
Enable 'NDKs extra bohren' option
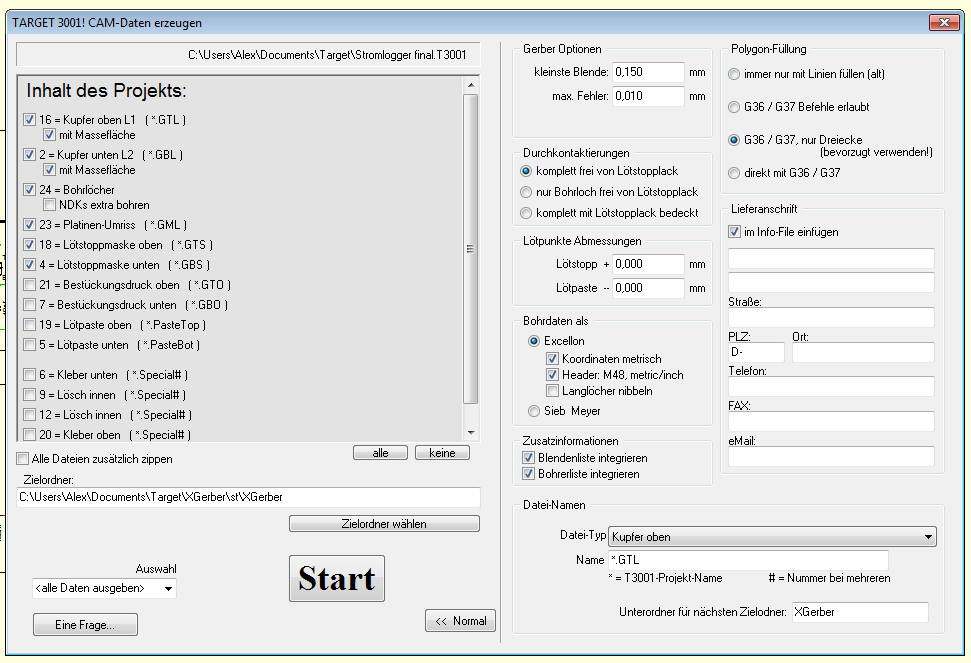tap(50, 204)
